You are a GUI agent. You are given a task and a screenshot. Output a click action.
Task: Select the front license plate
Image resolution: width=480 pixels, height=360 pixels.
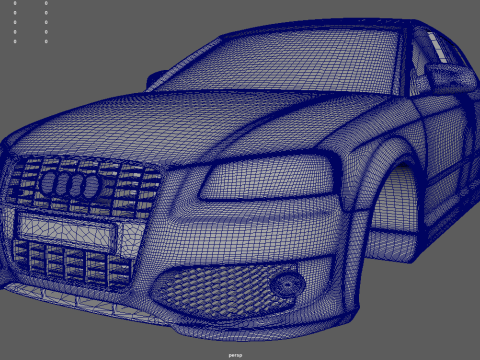coord(67,231)
